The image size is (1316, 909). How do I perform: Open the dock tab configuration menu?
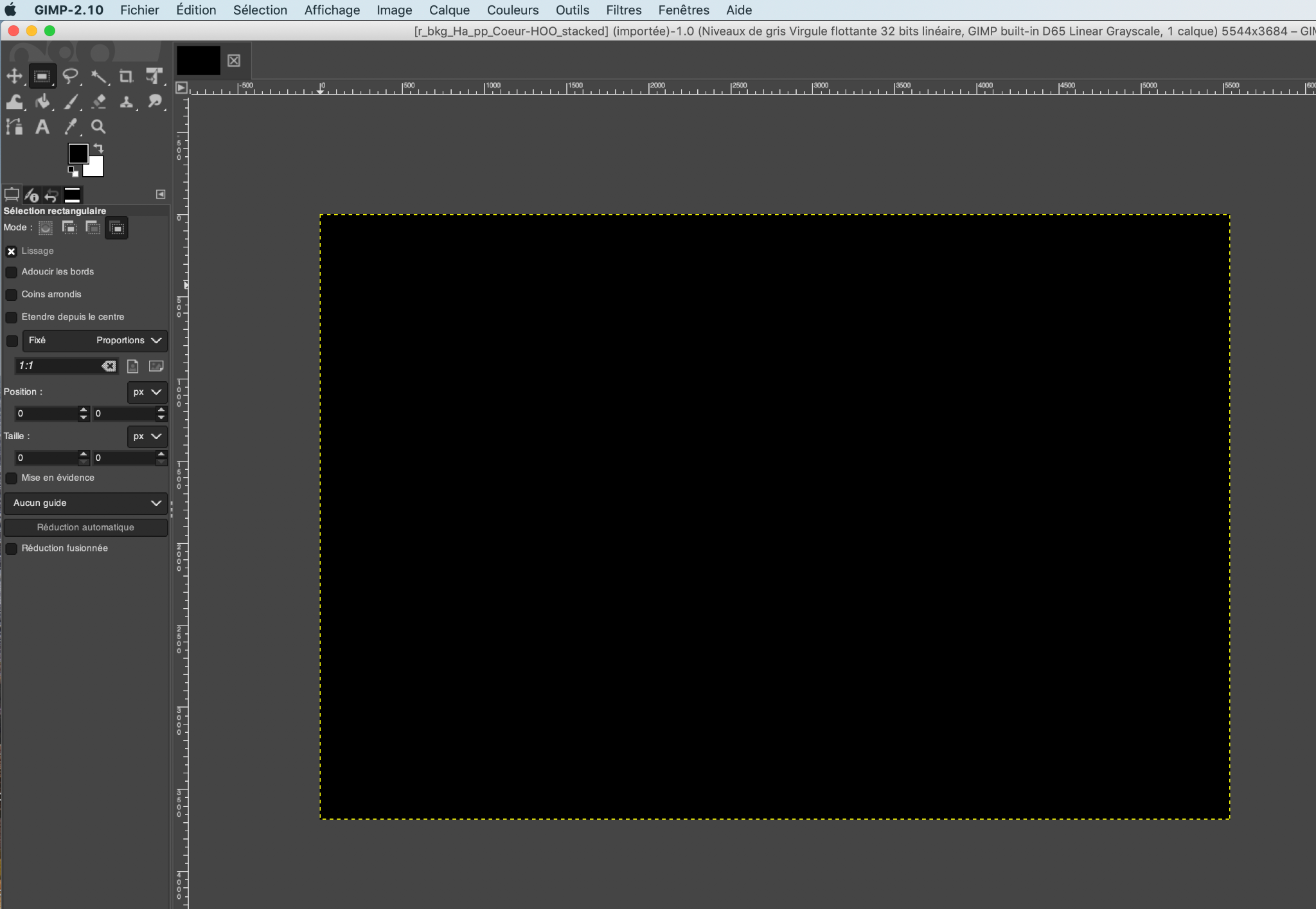[161, 194]
